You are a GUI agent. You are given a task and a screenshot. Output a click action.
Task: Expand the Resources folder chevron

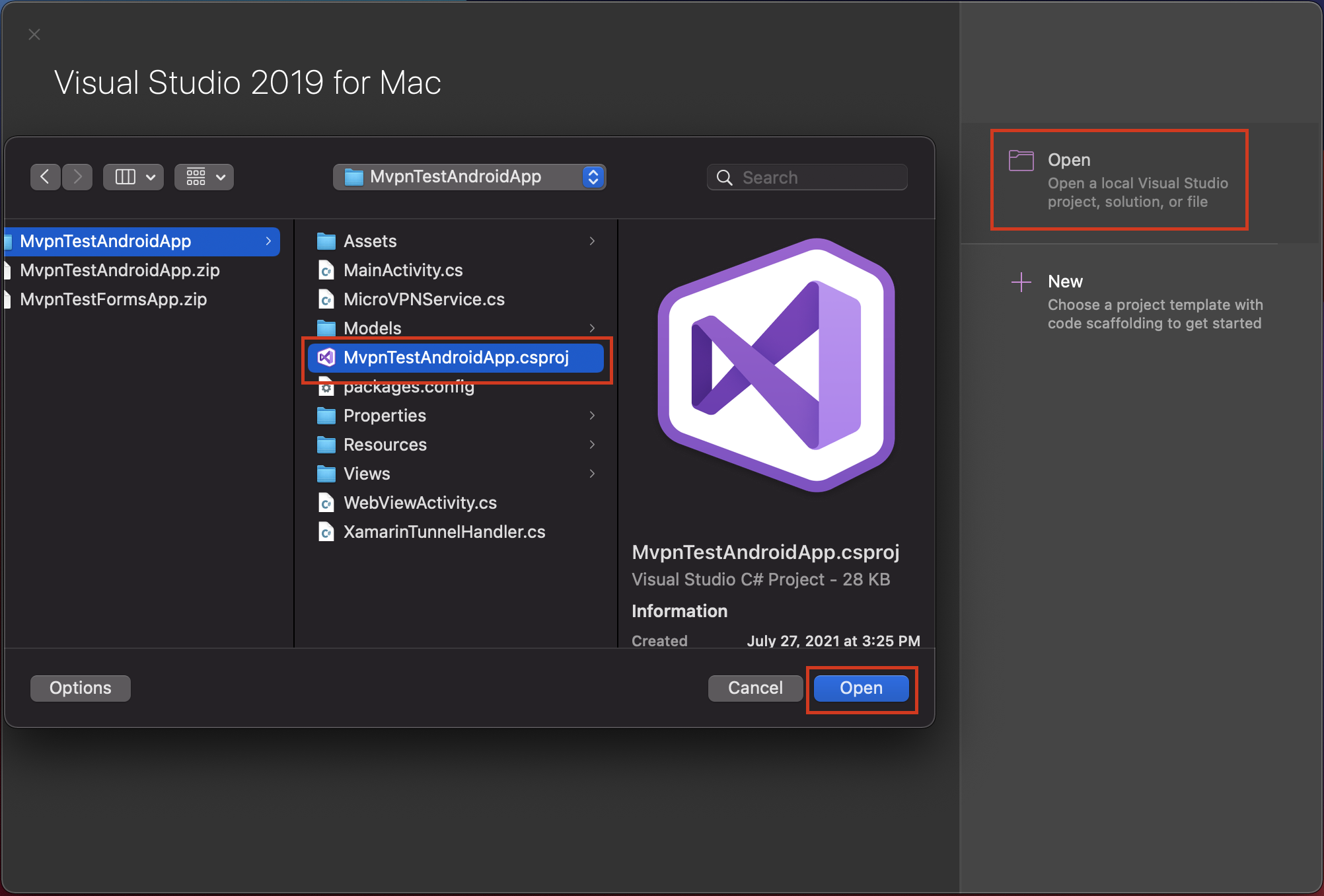592,445
